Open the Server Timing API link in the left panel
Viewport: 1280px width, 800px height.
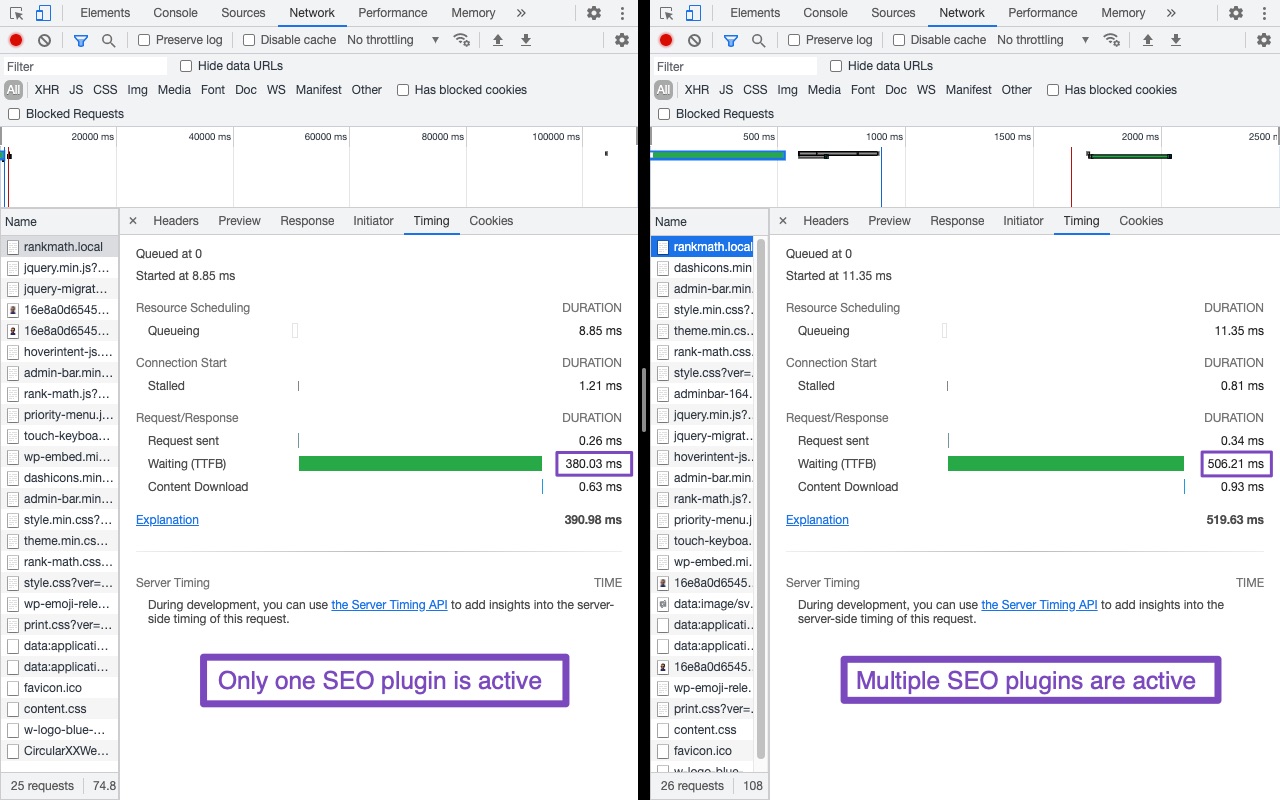(389, 605)
